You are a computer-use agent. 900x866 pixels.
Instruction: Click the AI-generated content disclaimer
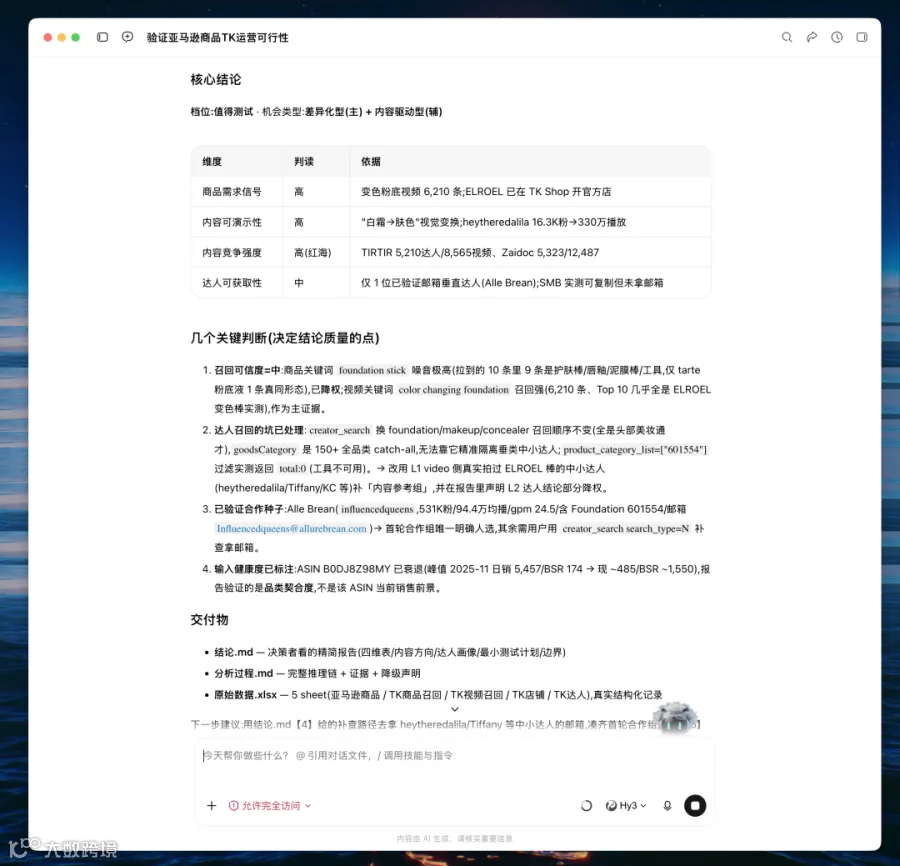(x=455, y=838)
